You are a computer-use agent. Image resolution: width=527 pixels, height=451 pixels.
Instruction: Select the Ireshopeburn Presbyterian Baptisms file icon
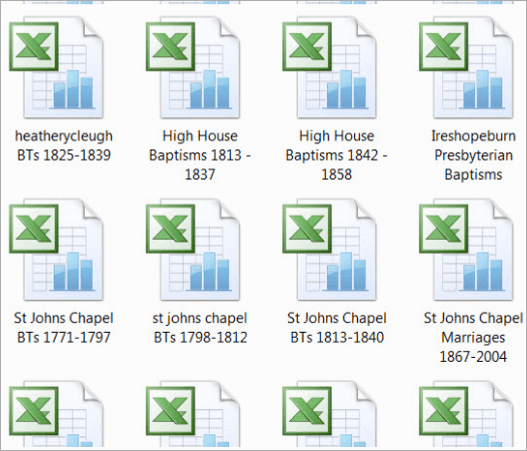tap(466, 67)
